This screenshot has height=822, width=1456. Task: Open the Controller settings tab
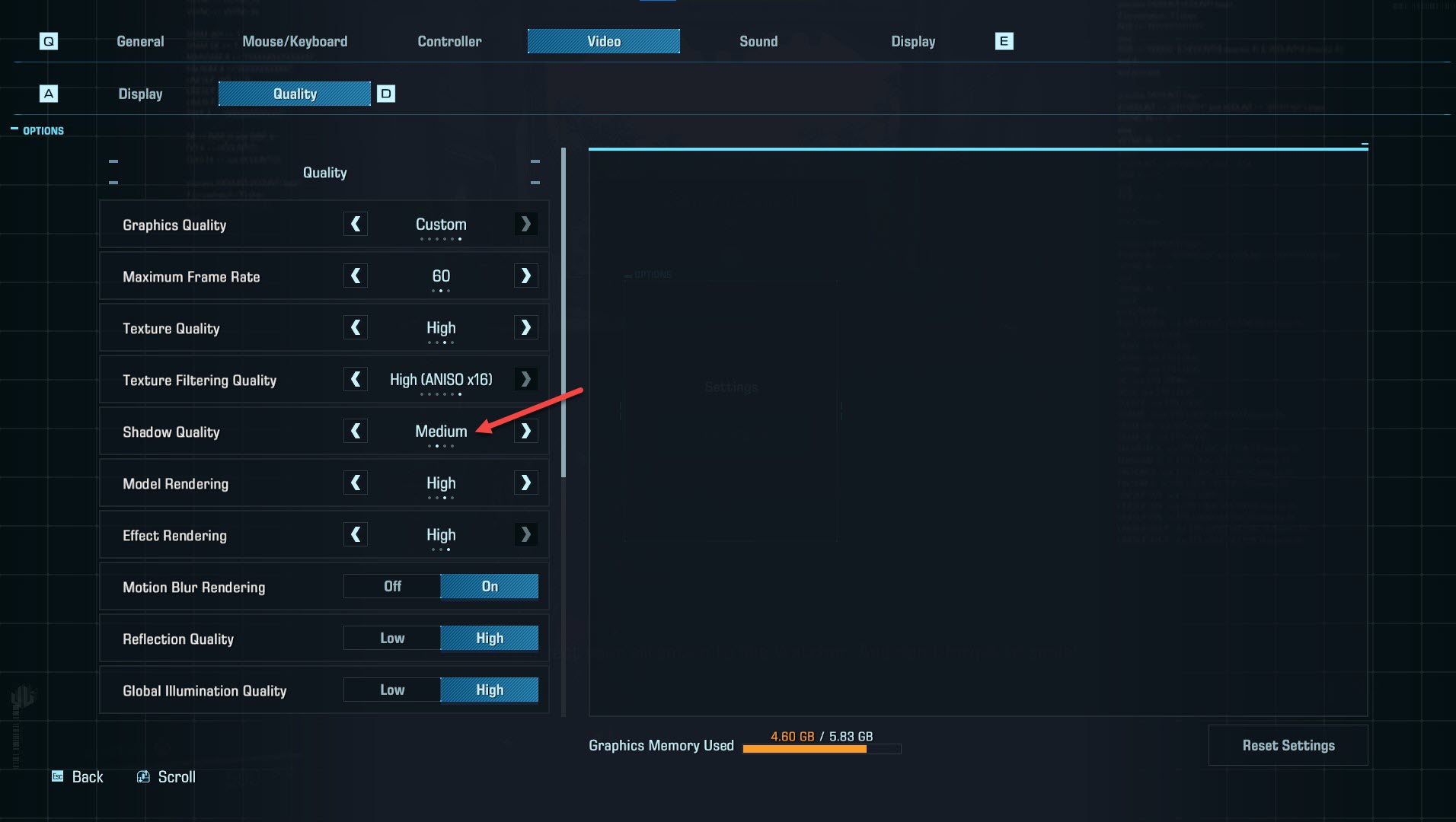449,41
